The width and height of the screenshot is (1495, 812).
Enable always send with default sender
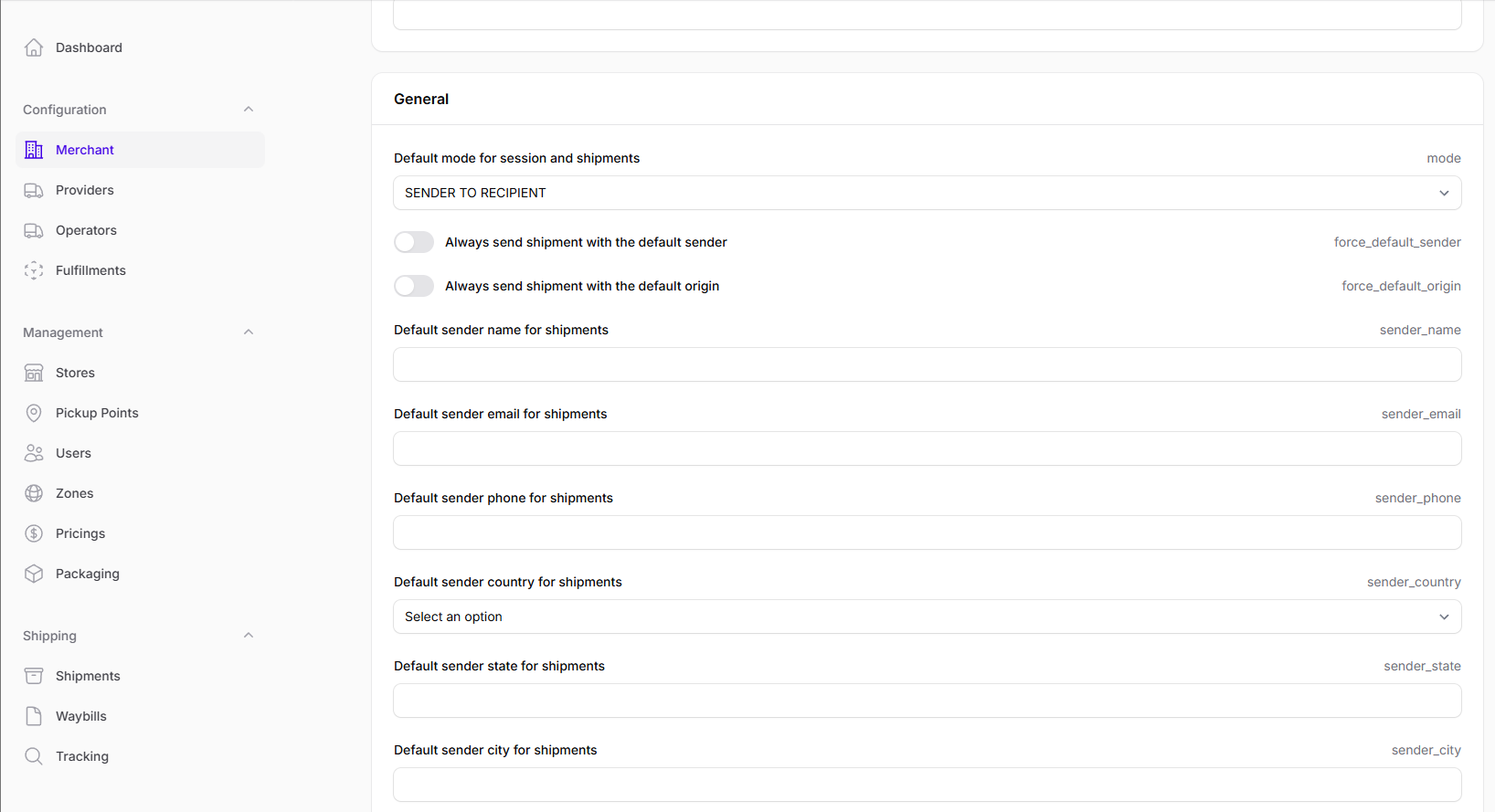(414, 242)
